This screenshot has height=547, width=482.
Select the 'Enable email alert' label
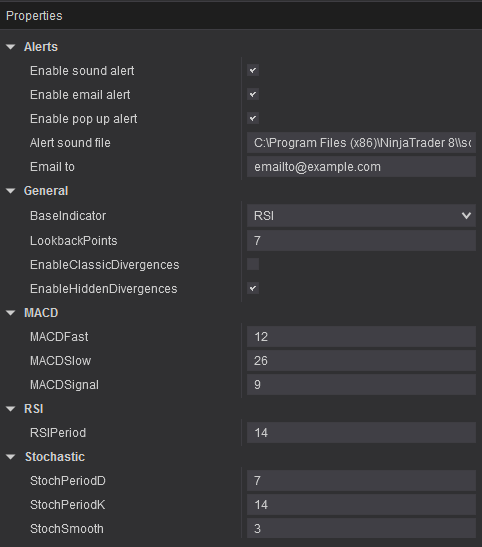click(80, 95)
